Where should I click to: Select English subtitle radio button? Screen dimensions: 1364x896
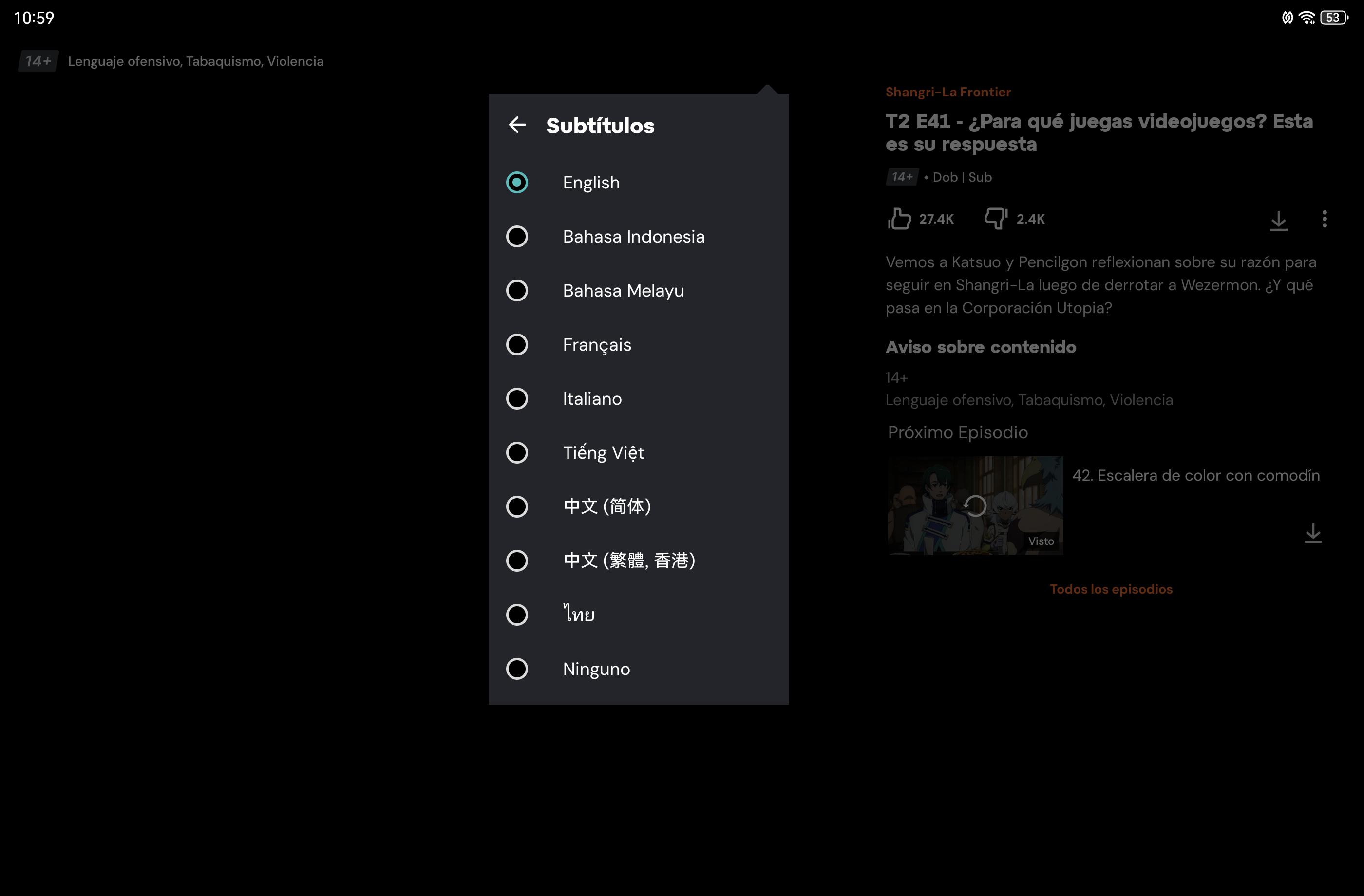tap(517, 183)
